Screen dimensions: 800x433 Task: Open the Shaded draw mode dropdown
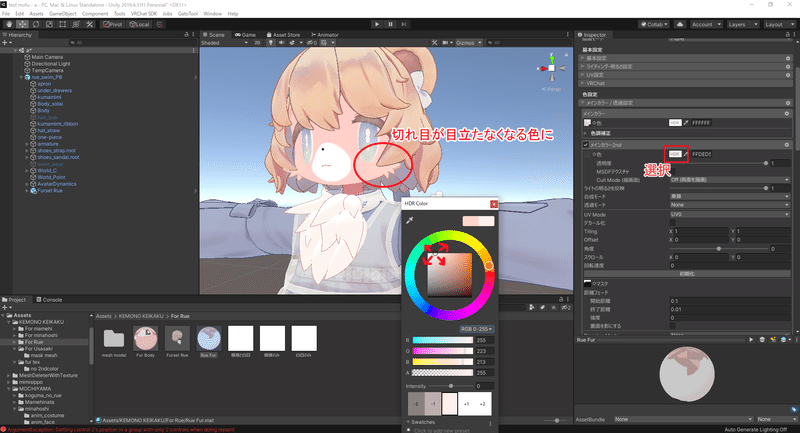(224, 43)
